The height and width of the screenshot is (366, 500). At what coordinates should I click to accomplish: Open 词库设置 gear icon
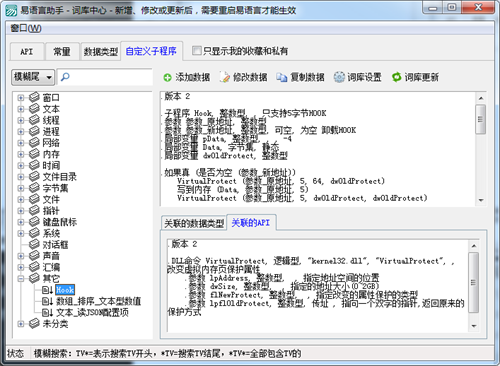point(339,77)
